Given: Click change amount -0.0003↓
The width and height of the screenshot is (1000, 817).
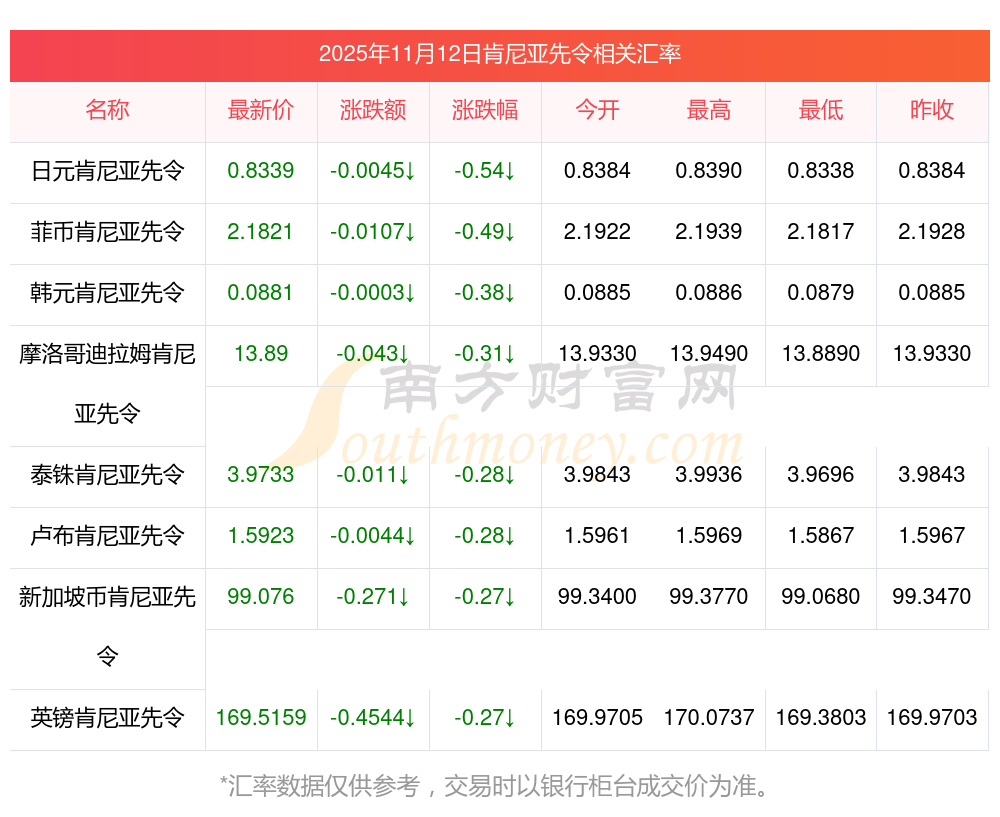Looking at the screenshot, I should tap(373, 293).
